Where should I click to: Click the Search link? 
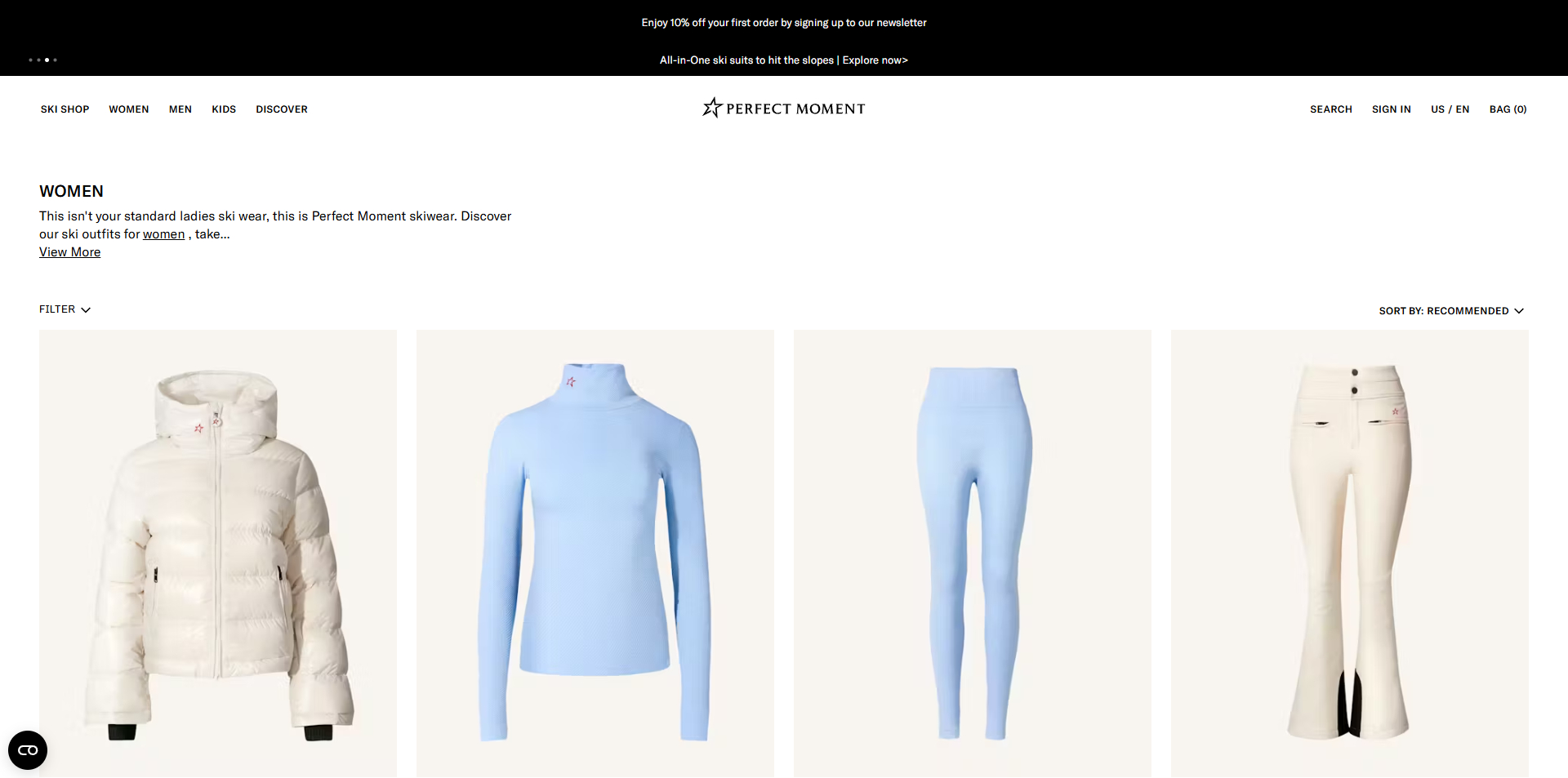click(x=1331, y=109)
